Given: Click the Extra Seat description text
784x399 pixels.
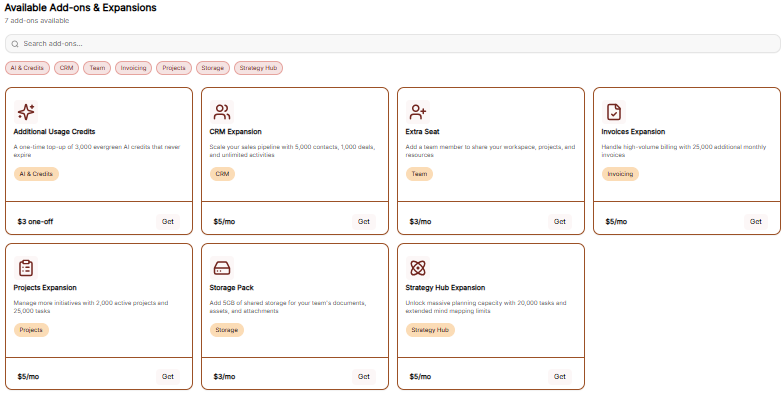Looking at the screenshot, I should click(x=490, y=151).
